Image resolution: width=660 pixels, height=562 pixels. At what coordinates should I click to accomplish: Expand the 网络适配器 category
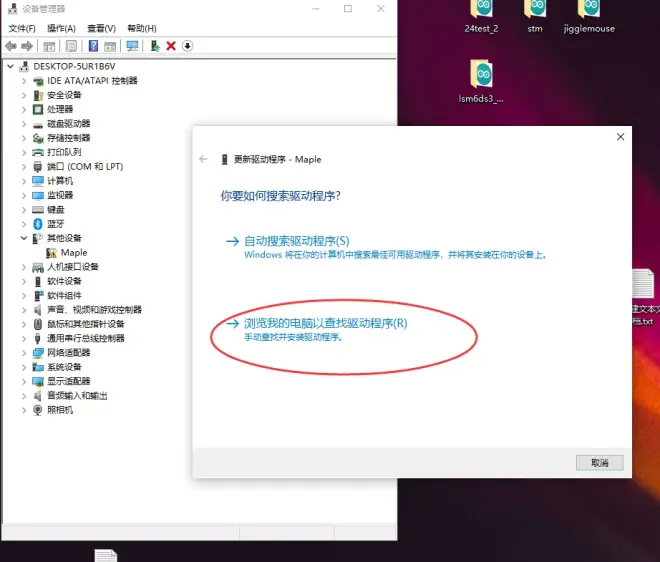pyautogui.click(x=24, y=353)
